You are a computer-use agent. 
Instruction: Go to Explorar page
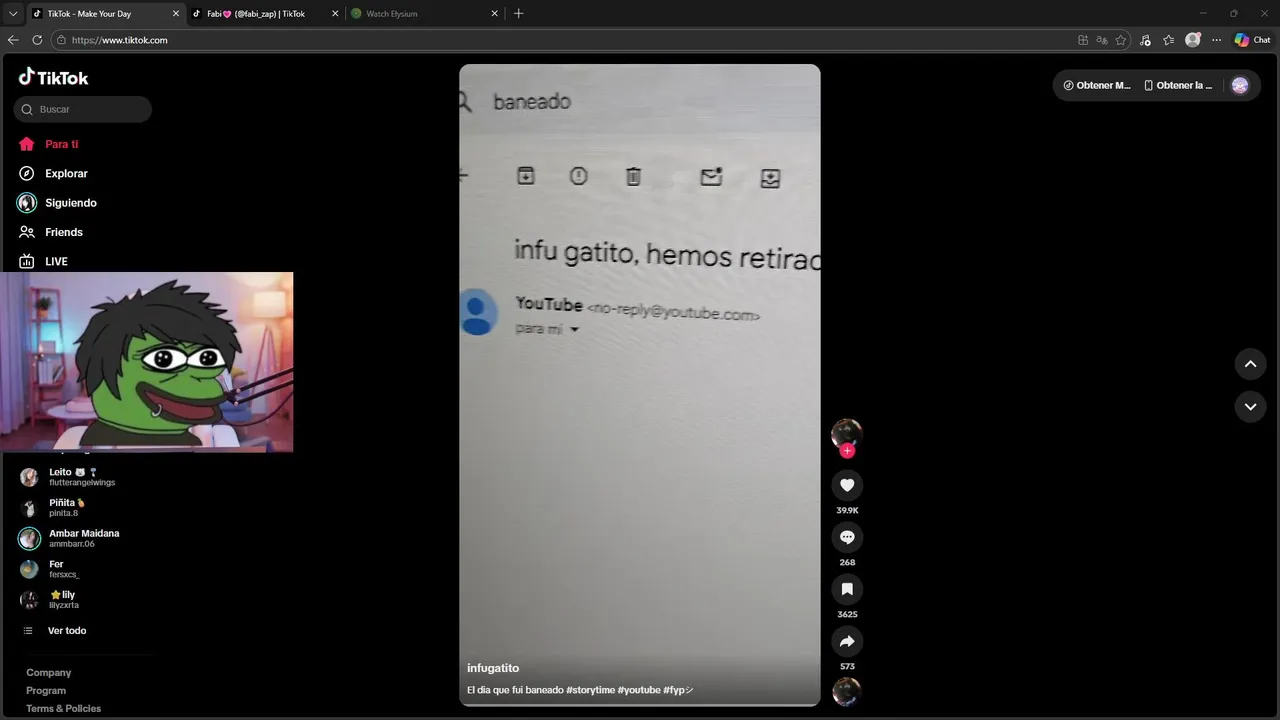(66, 173)
